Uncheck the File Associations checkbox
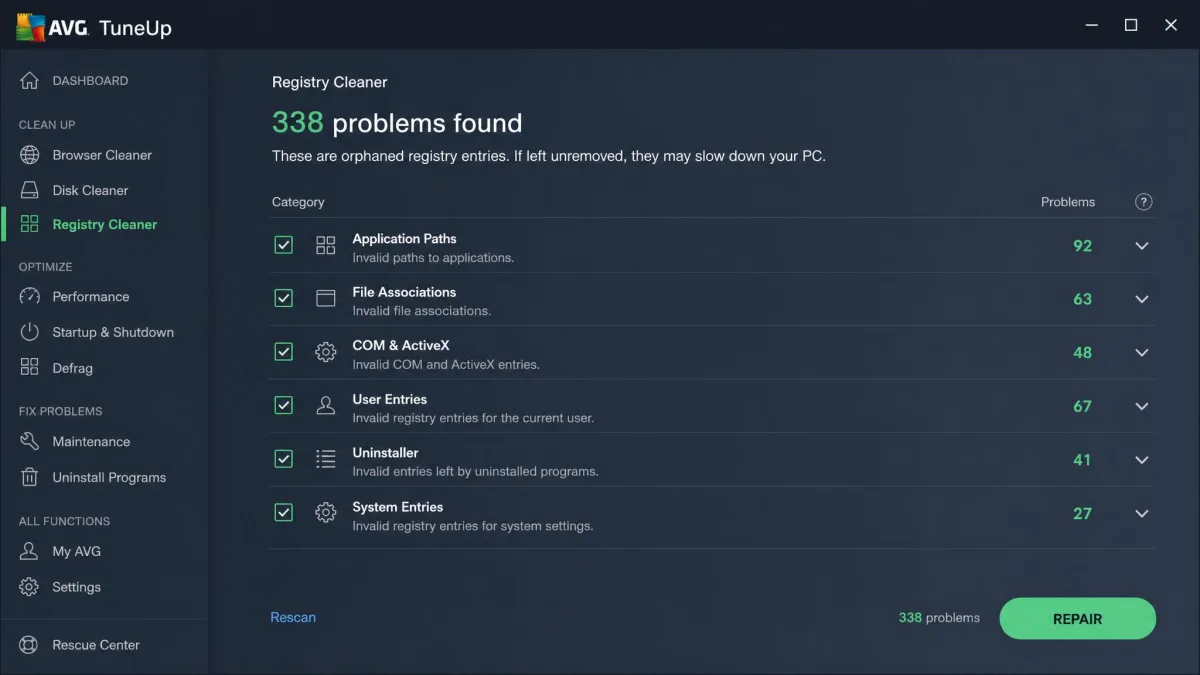This screenshot has height=675, width=1200. tap(284, 298)
